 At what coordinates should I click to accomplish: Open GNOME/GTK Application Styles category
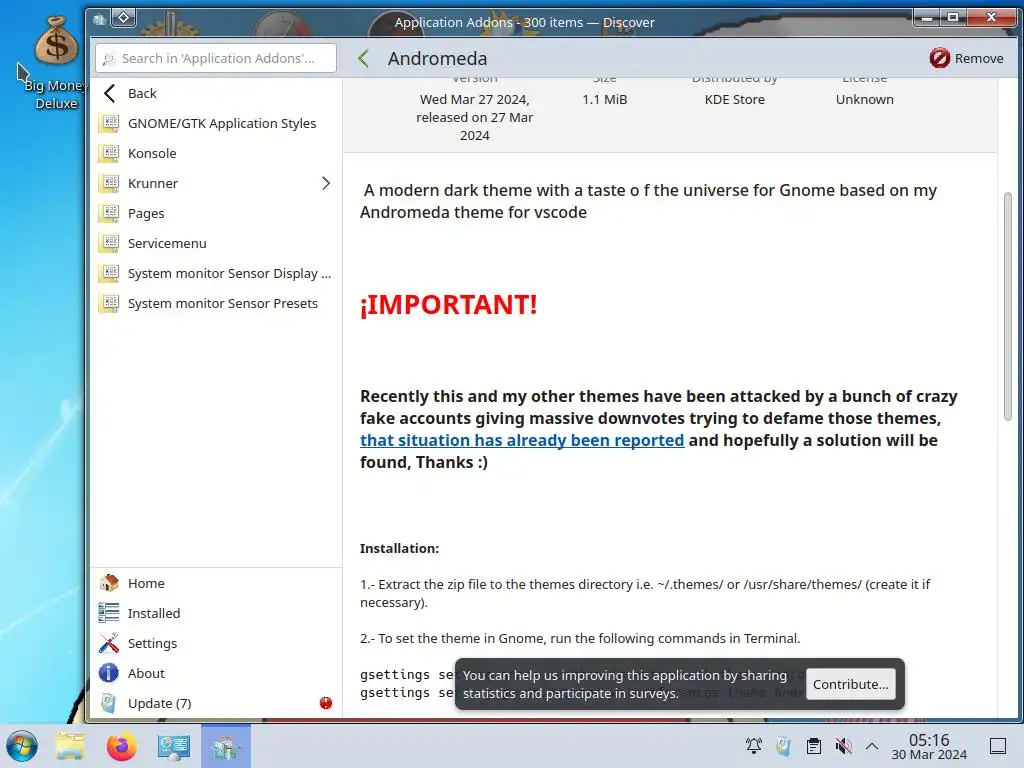pyautogui.click(x=216, y=123)
